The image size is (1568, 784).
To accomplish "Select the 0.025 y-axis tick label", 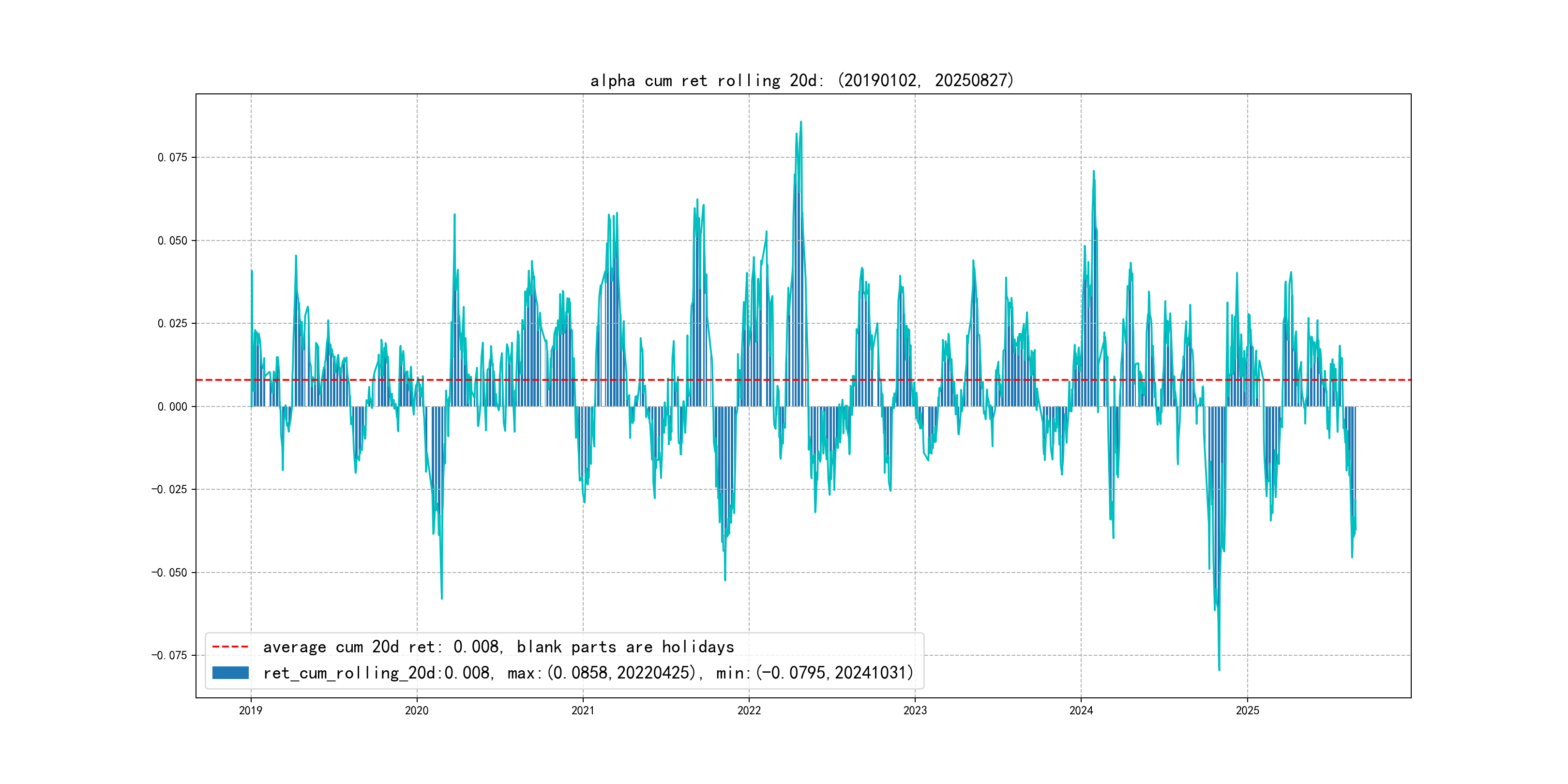I will click(x=172, y=323).
